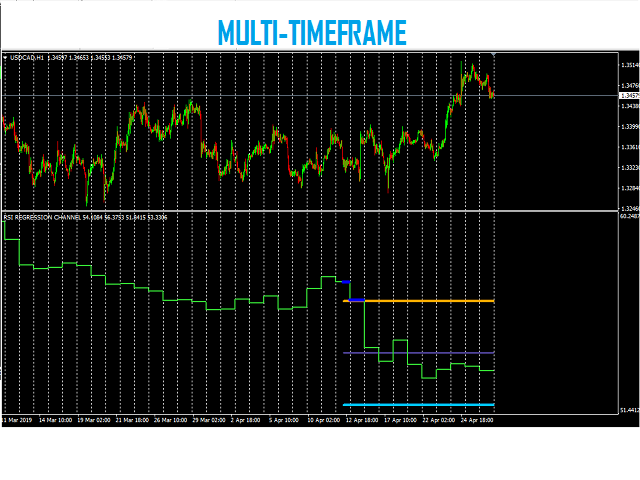Click the MULTI-TIMEFRAME title text
The height and width of the screenshot is (480, 640).
click(x=312, y=33)
